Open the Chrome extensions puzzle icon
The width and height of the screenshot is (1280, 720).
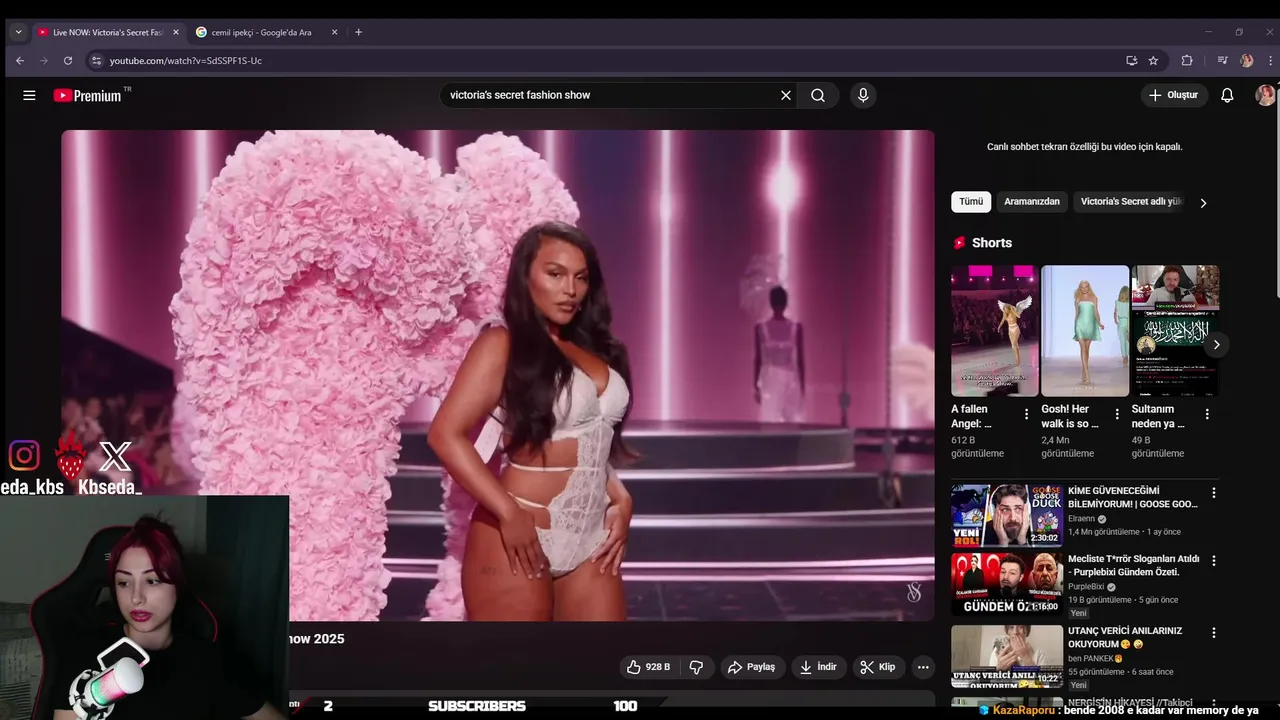click(x=1187, y=60)
